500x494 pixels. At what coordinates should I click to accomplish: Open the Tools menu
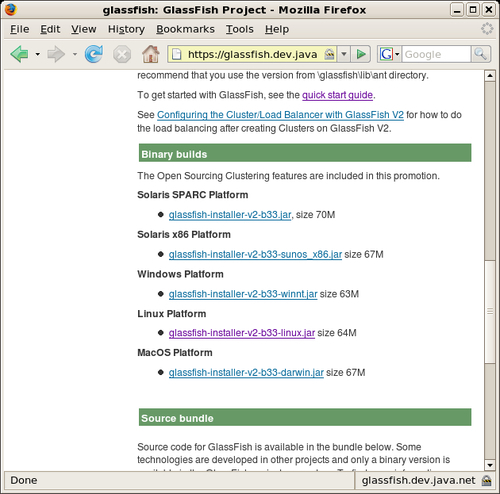pyautogui.click(x=240, y=29)
